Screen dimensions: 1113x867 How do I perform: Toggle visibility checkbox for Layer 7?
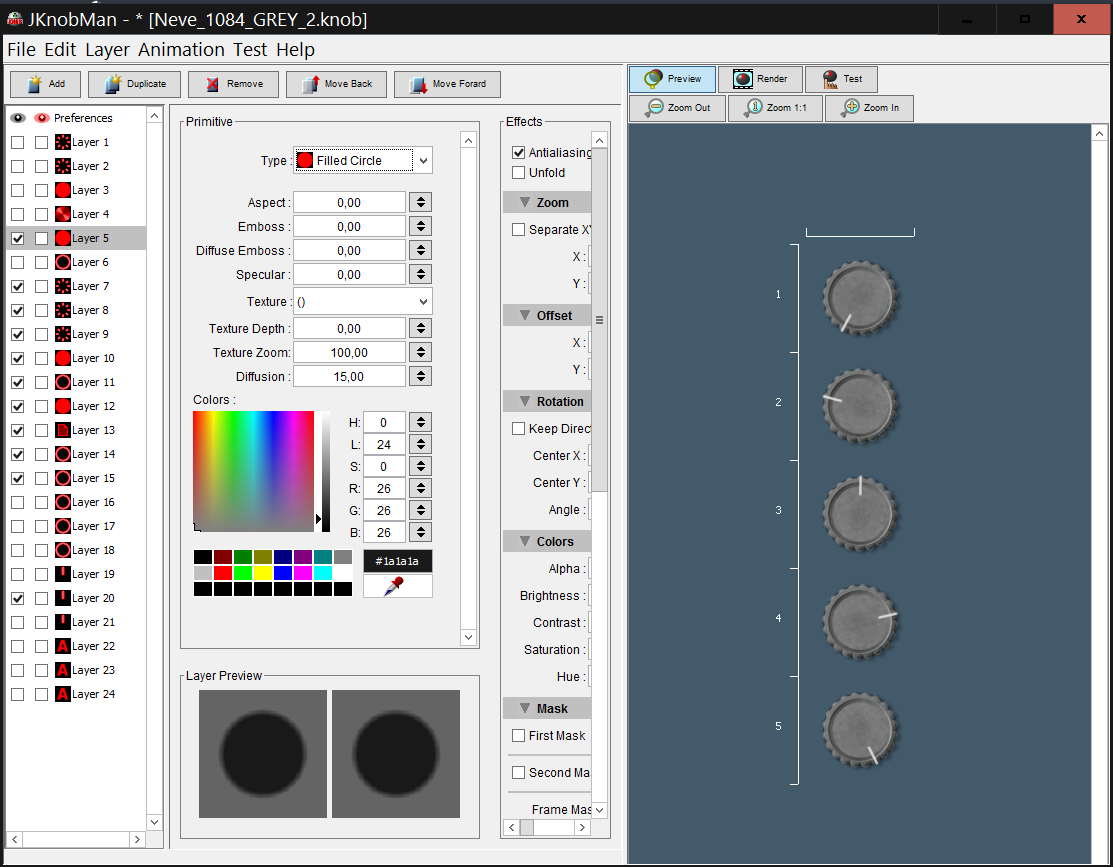[x=18, y=287]
